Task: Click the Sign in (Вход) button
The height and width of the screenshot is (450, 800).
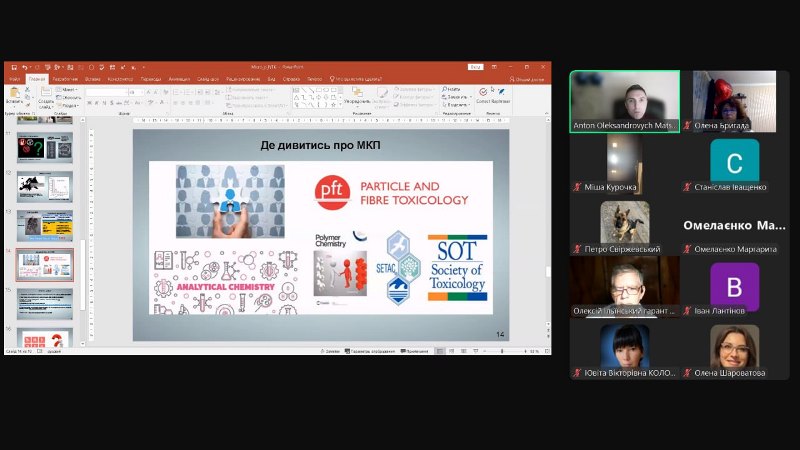Action: coord(476,67)
